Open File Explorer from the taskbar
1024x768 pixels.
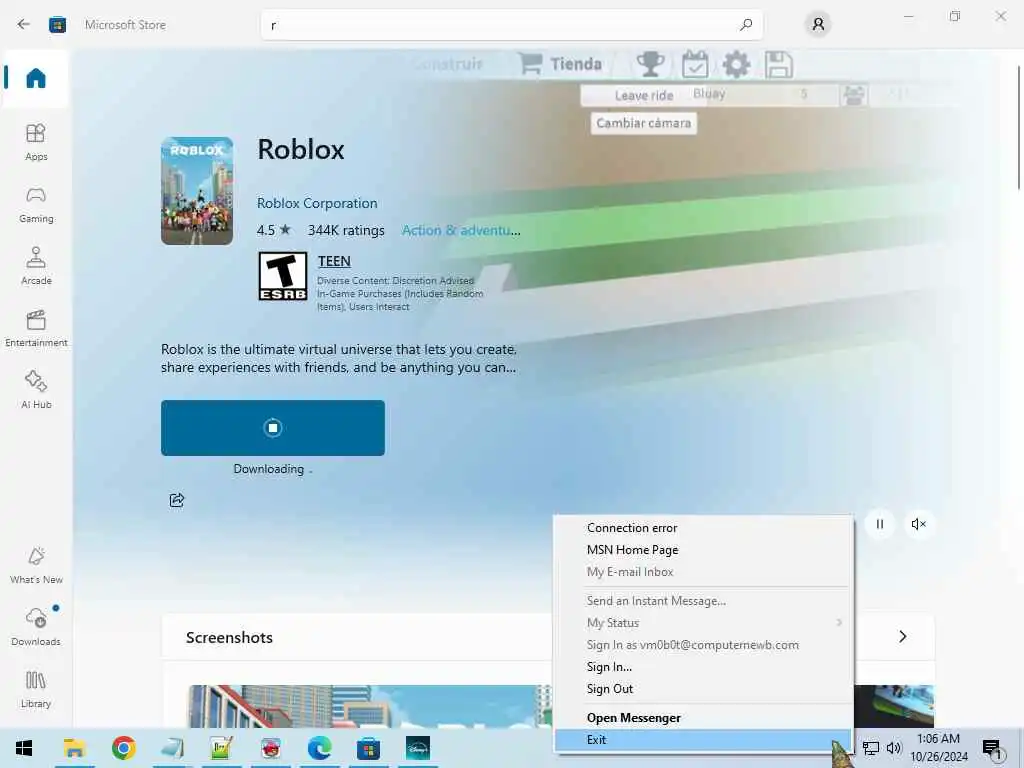pyautogui.click(x=74, y=748)
